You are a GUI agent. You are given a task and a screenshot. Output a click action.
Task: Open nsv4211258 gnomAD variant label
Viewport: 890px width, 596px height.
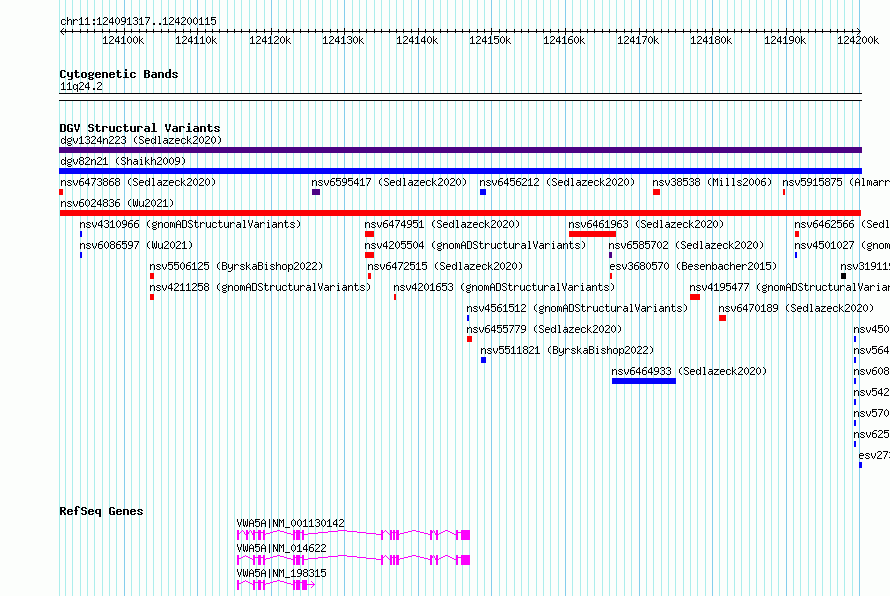(260, 287)
